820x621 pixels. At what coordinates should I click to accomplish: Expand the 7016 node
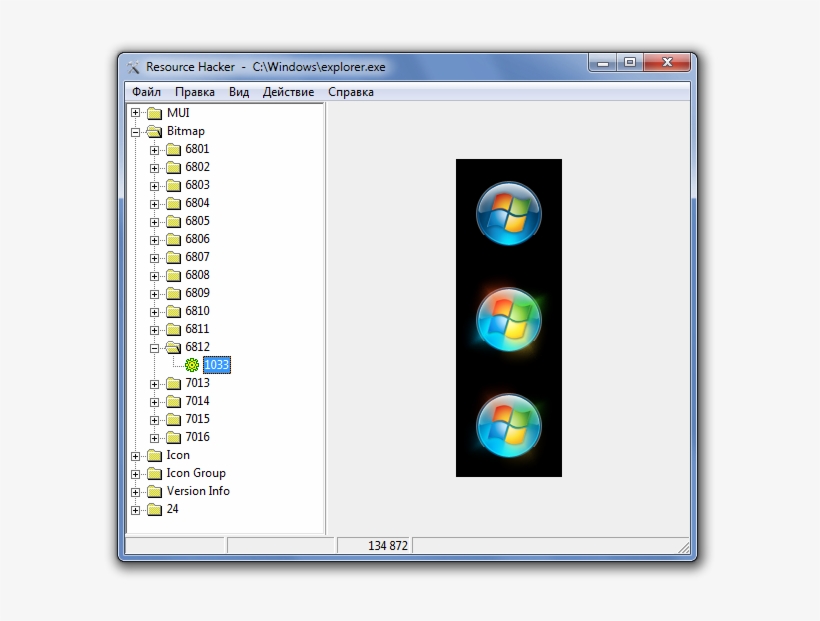[154, 438]
